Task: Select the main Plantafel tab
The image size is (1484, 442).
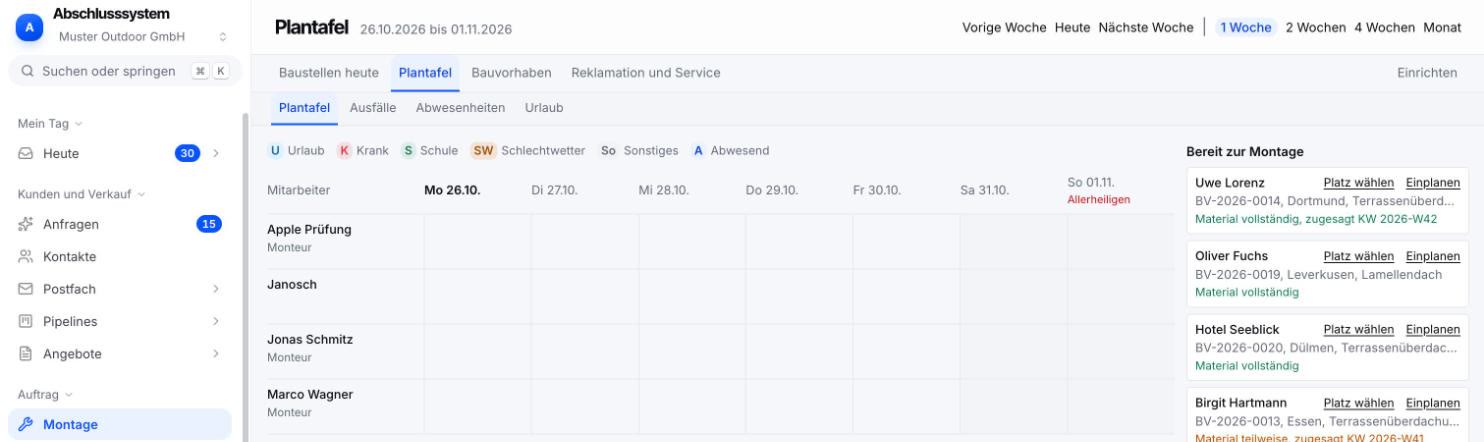Action: pyautogui.click(x=425, y=73)
